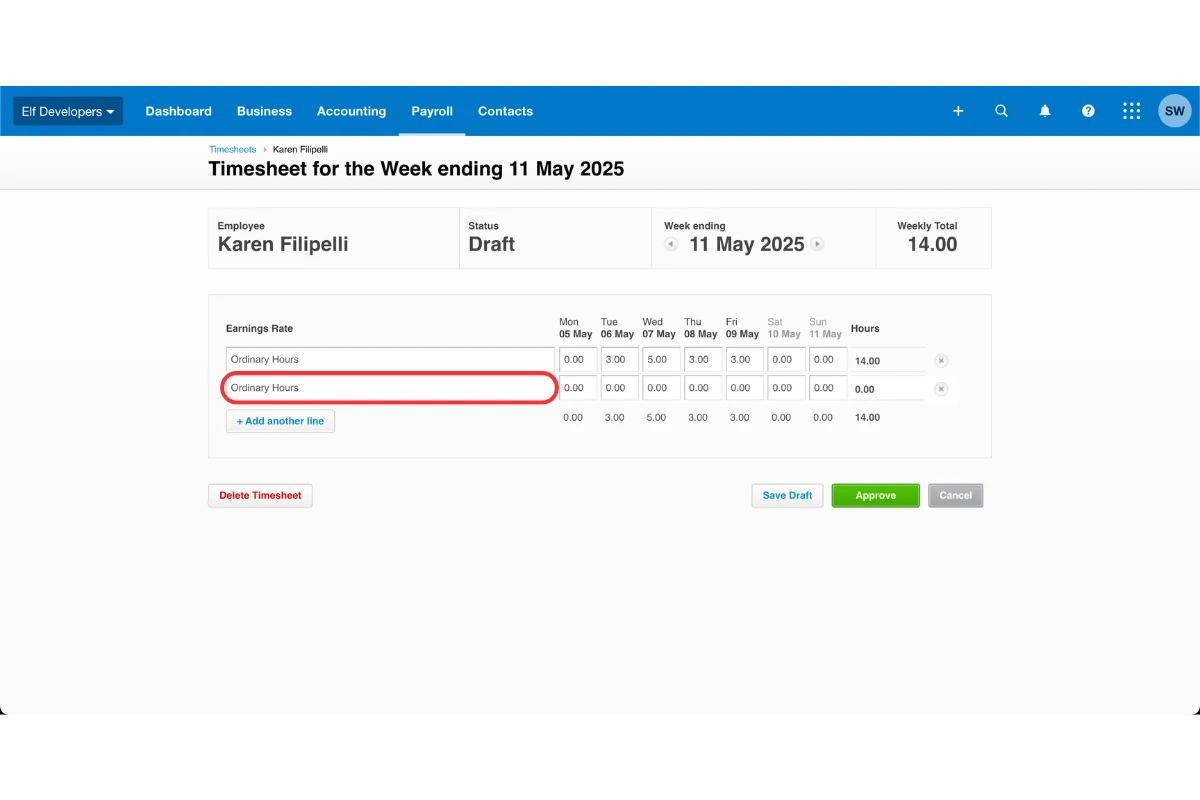The width and height of the screenshot is (1200, 800).
Task: Open the Business menu
Action: click(264, 111)
